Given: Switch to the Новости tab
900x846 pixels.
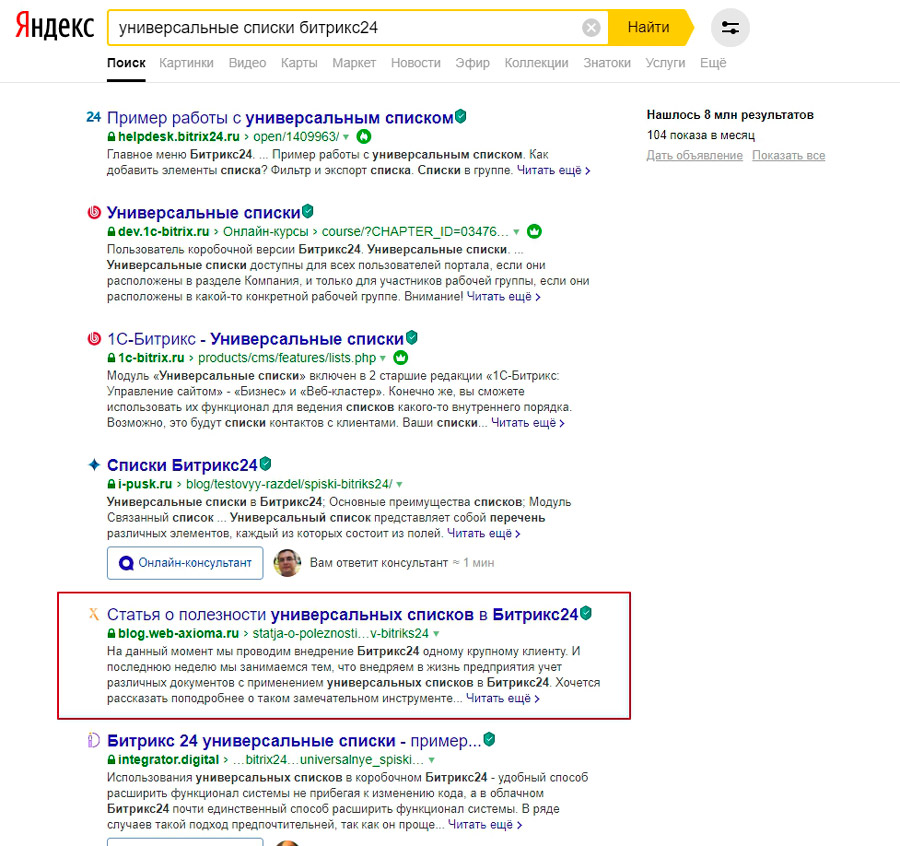Looking at the screenshot, I should (x=416, y=62).
